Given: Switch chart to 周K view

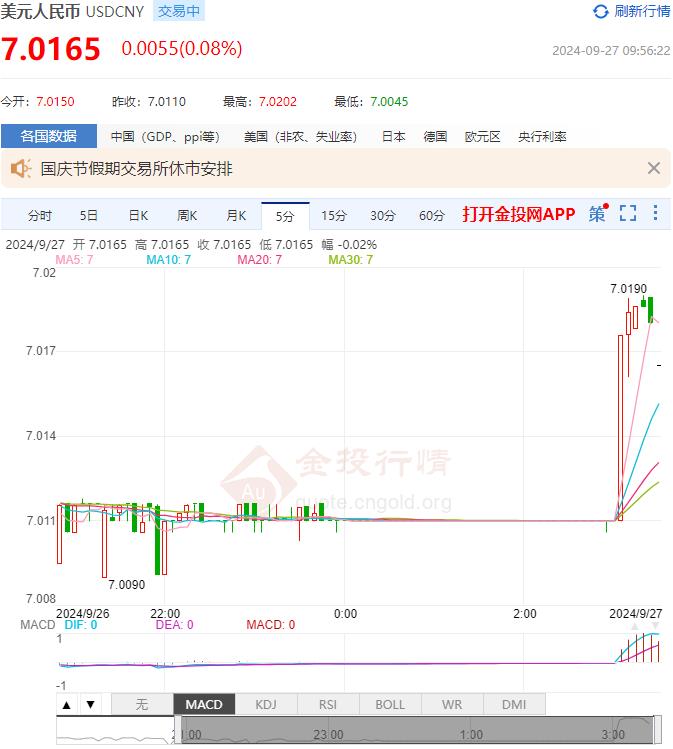Looking at the screenshot, I should [187, 215].
